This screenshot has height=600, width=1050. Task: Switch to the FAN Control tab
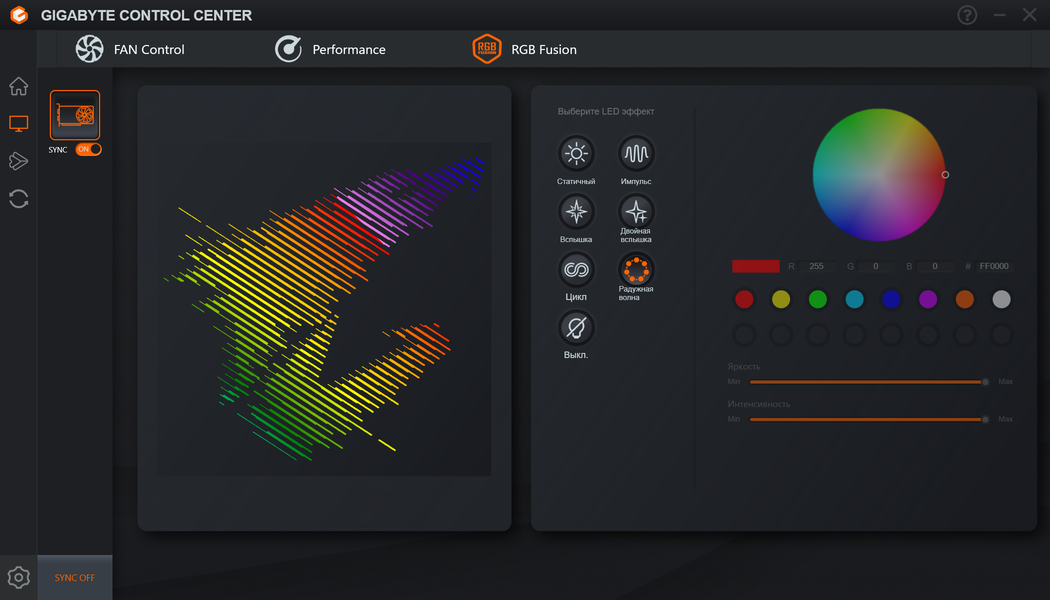pyautogui.click(x=131, y=50)
